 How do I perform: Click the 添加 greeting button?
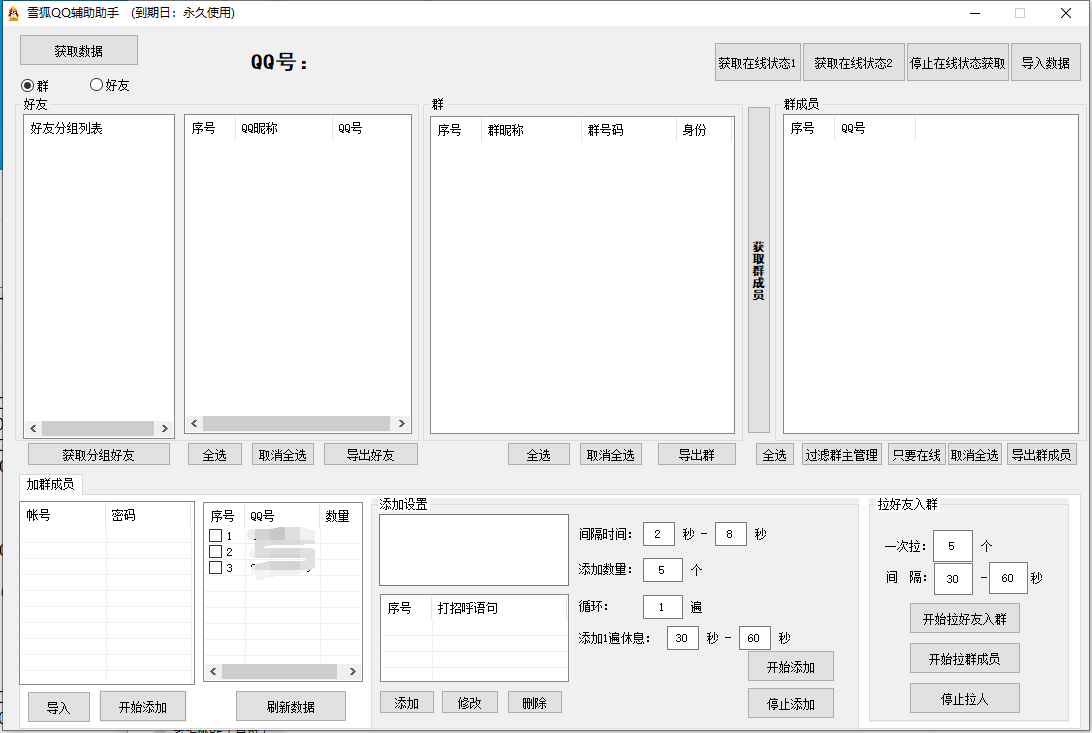coord(407,702)
